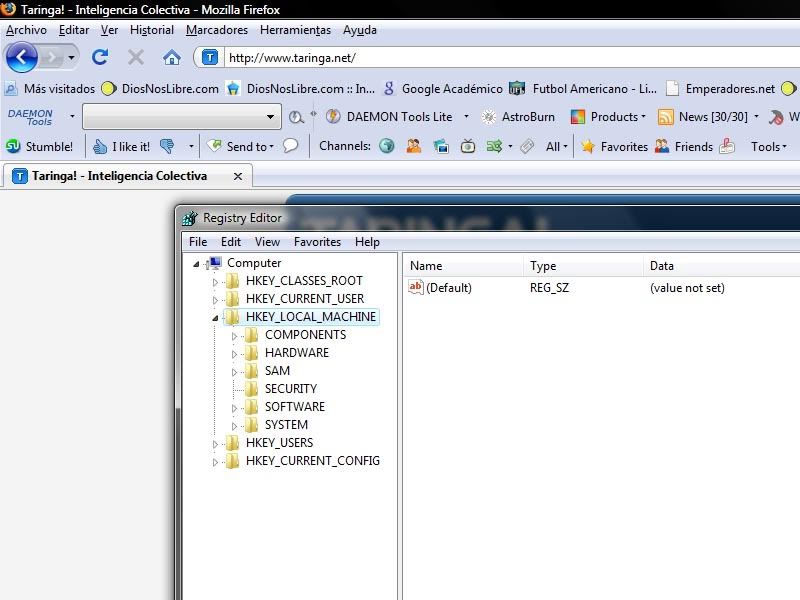Click the green shuffle arrows channel icon
Screen dimensions: 800x600
[x=494, y=146]
